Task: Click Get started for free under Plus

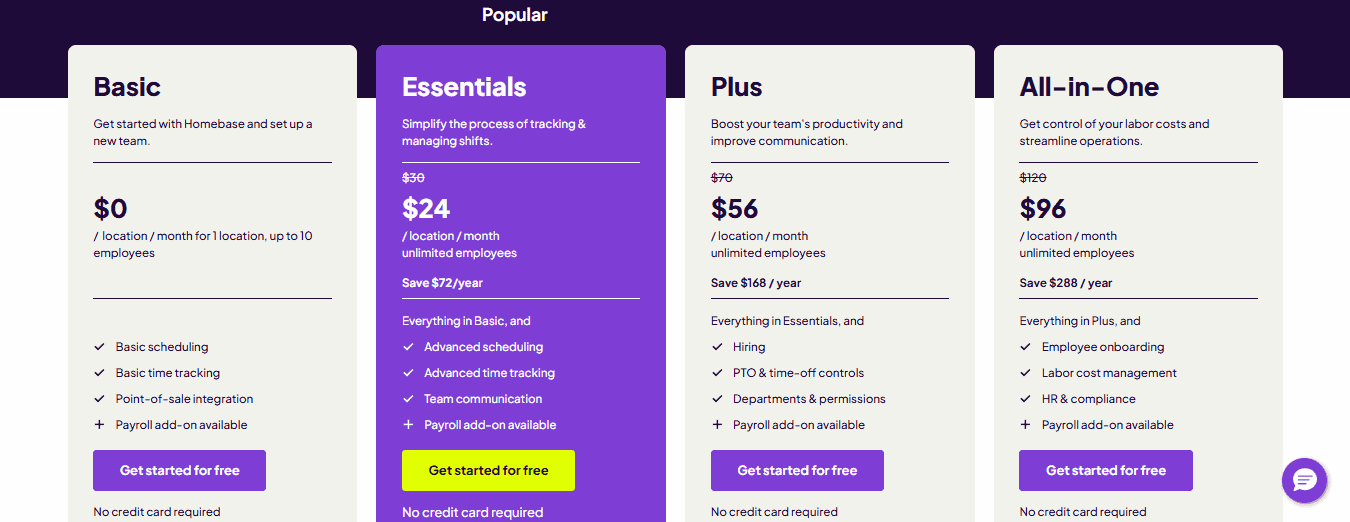Action: [797, 470]
